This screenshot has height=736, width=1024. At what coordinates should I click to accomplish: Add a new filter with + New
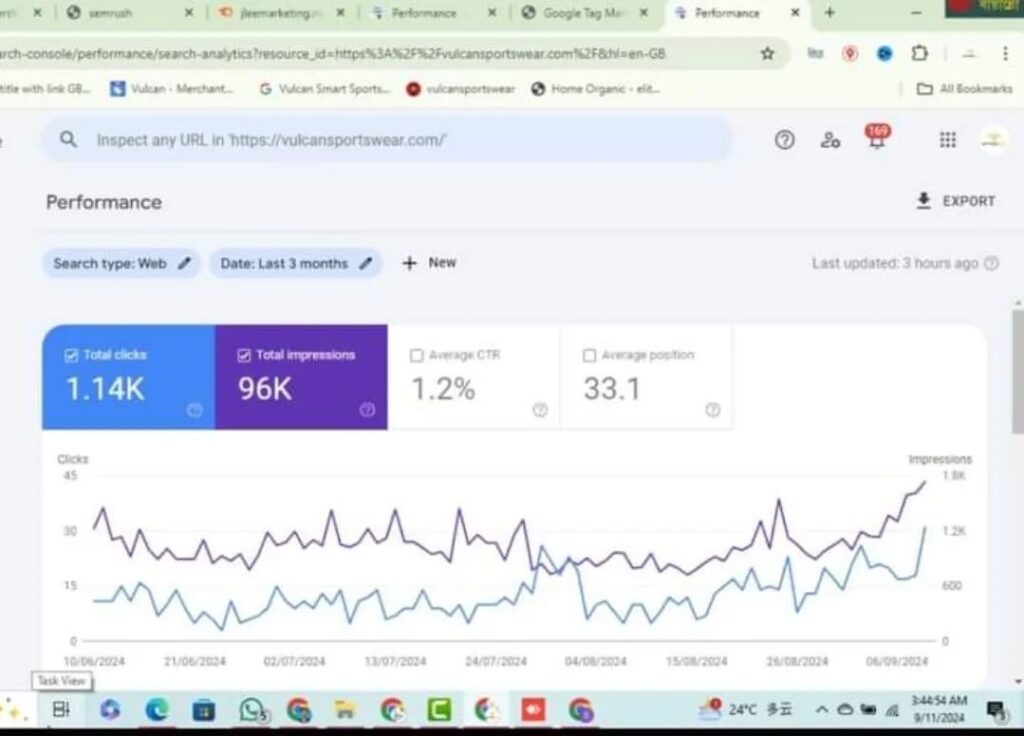click(429, 263)
